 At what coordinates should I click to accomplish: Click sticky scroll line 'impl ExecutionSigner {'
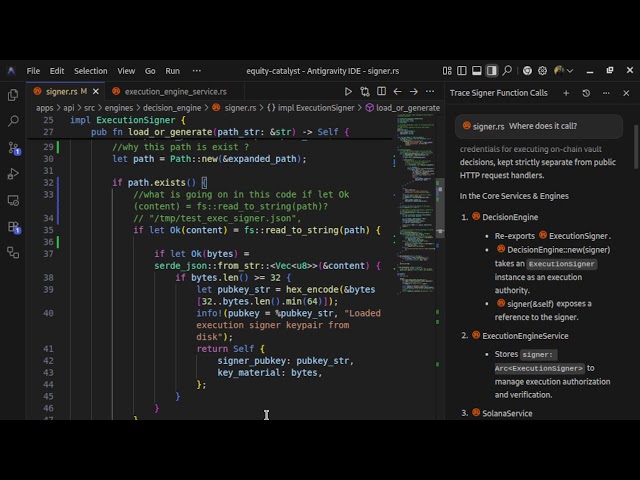(x=128, y=120)
